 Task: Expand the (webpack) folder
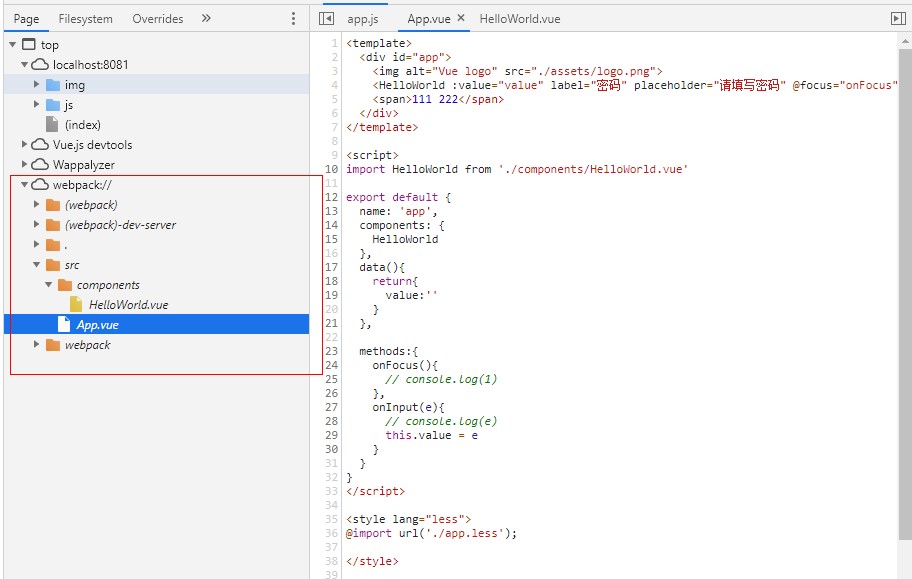(36, 204)
